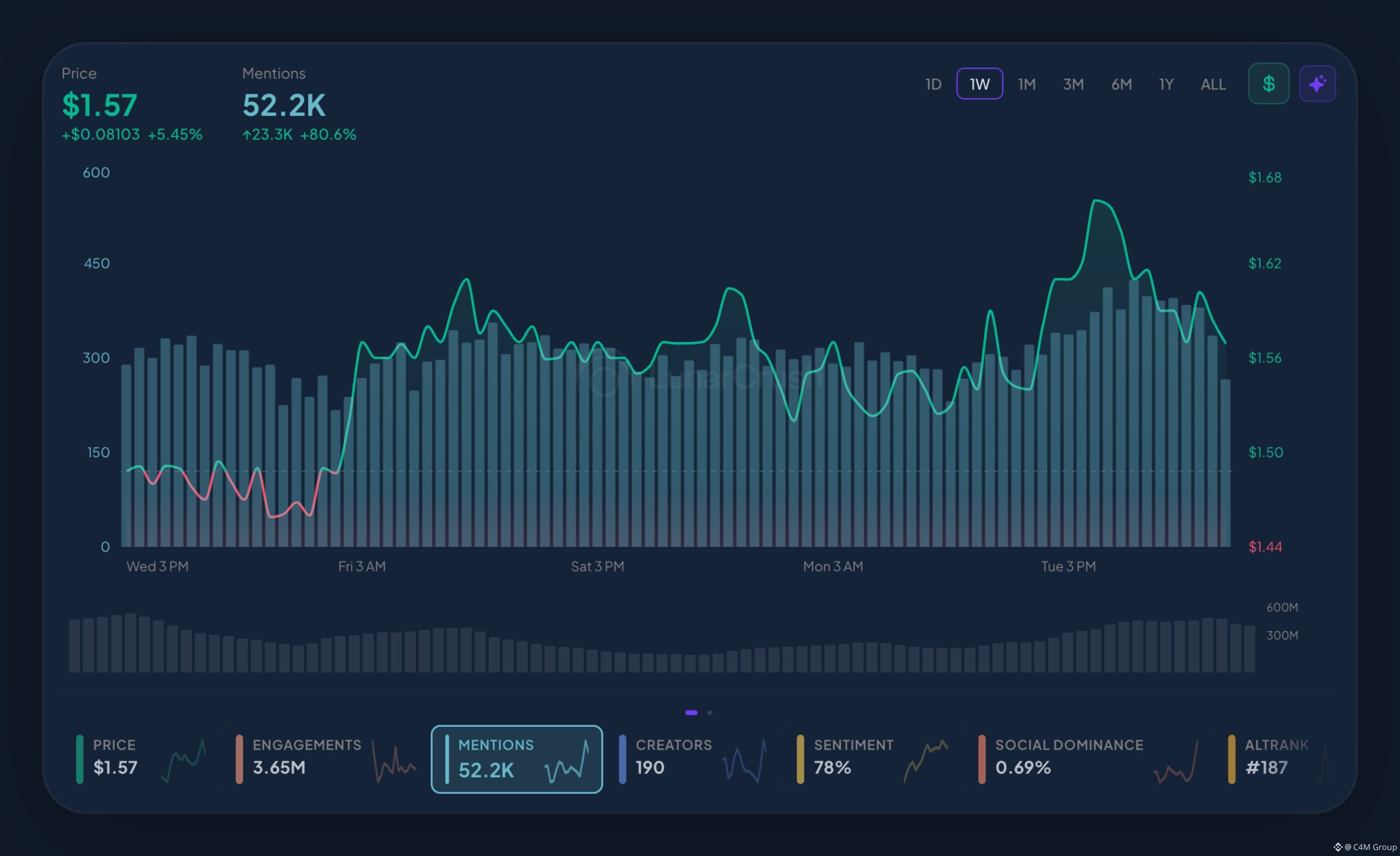Click the purple AI sparkle icon

[x=1317, y=83]
